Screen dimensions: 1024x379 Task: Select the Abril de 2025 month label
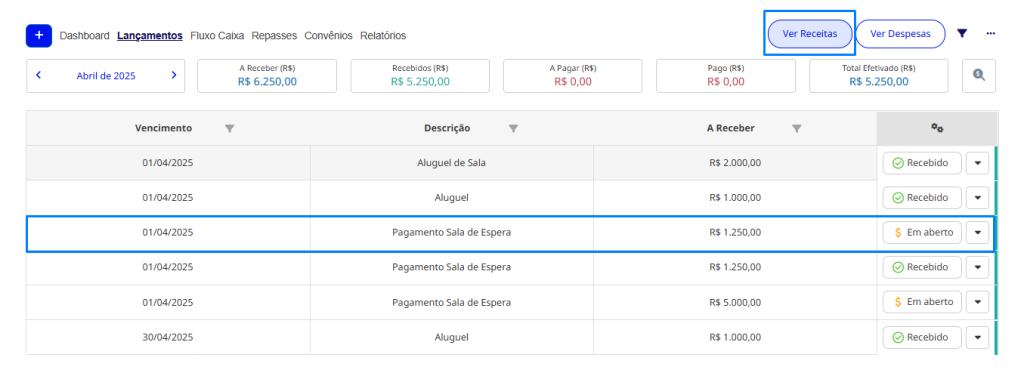(106, 76)
